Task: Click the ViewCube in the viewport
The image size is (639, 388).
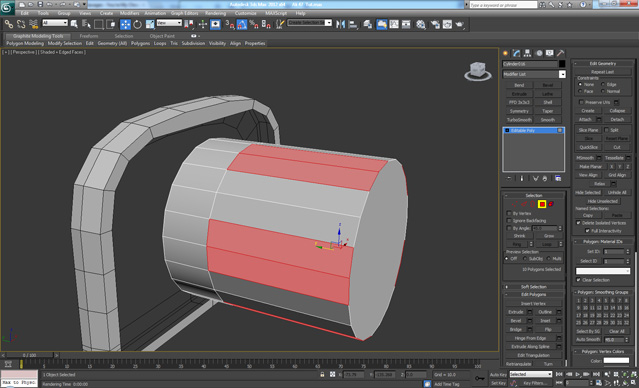Action: [x=477, y=71]
